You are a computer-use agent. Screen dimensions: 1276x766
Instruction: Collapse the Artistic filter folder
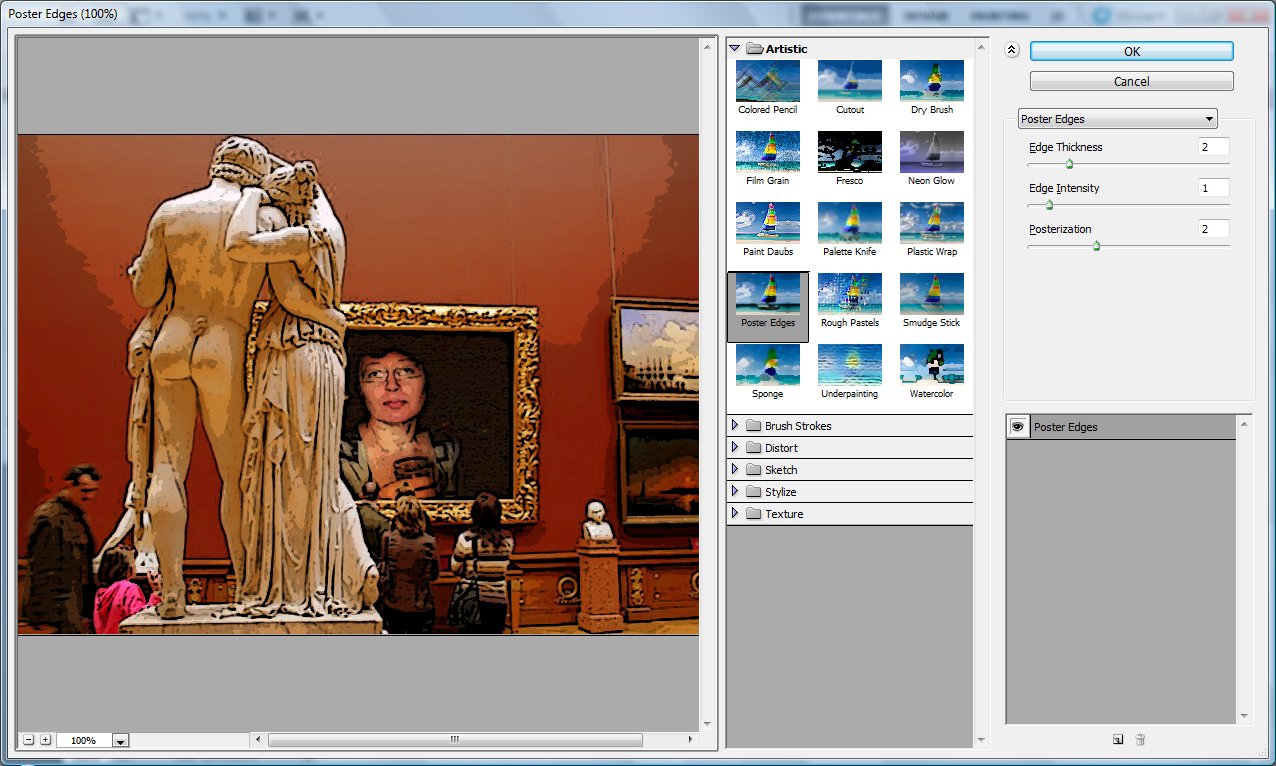click(735, 48)
